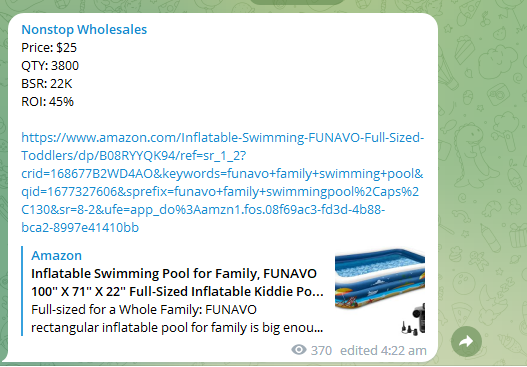Screen dimensions: 527x367
Task: Click the air pump picture in thumbnail corner
Action: click(413, 320)
